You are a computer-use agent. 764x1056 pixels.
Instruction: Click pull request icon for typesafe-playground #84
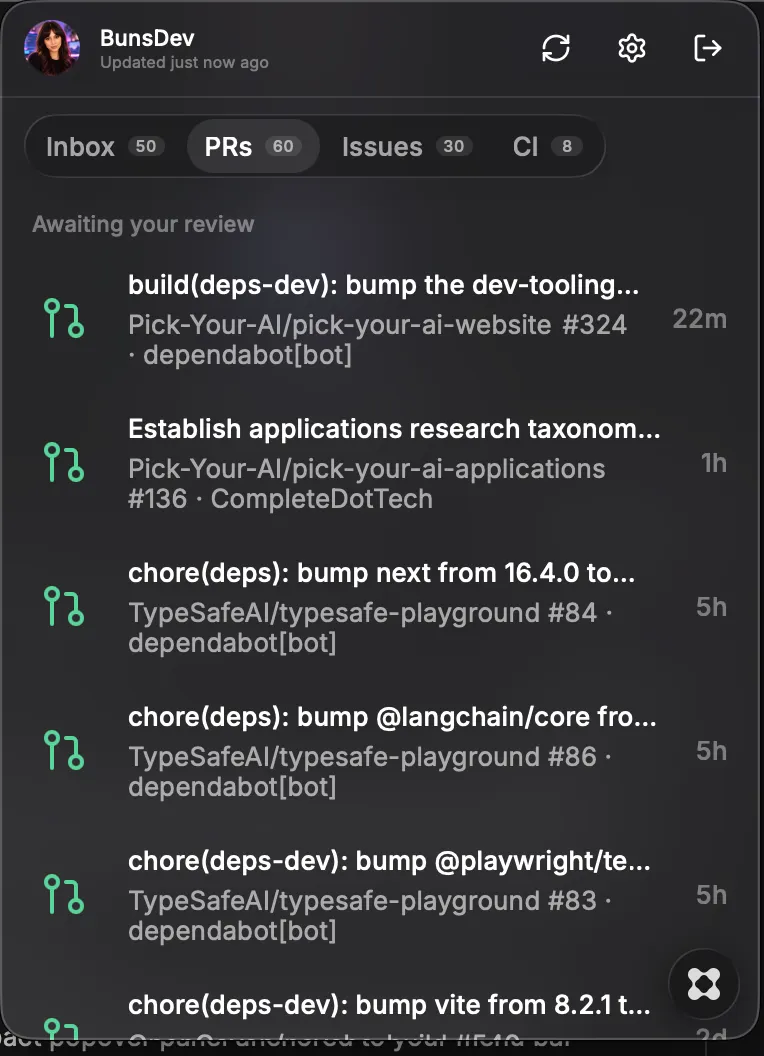point(63,607)
